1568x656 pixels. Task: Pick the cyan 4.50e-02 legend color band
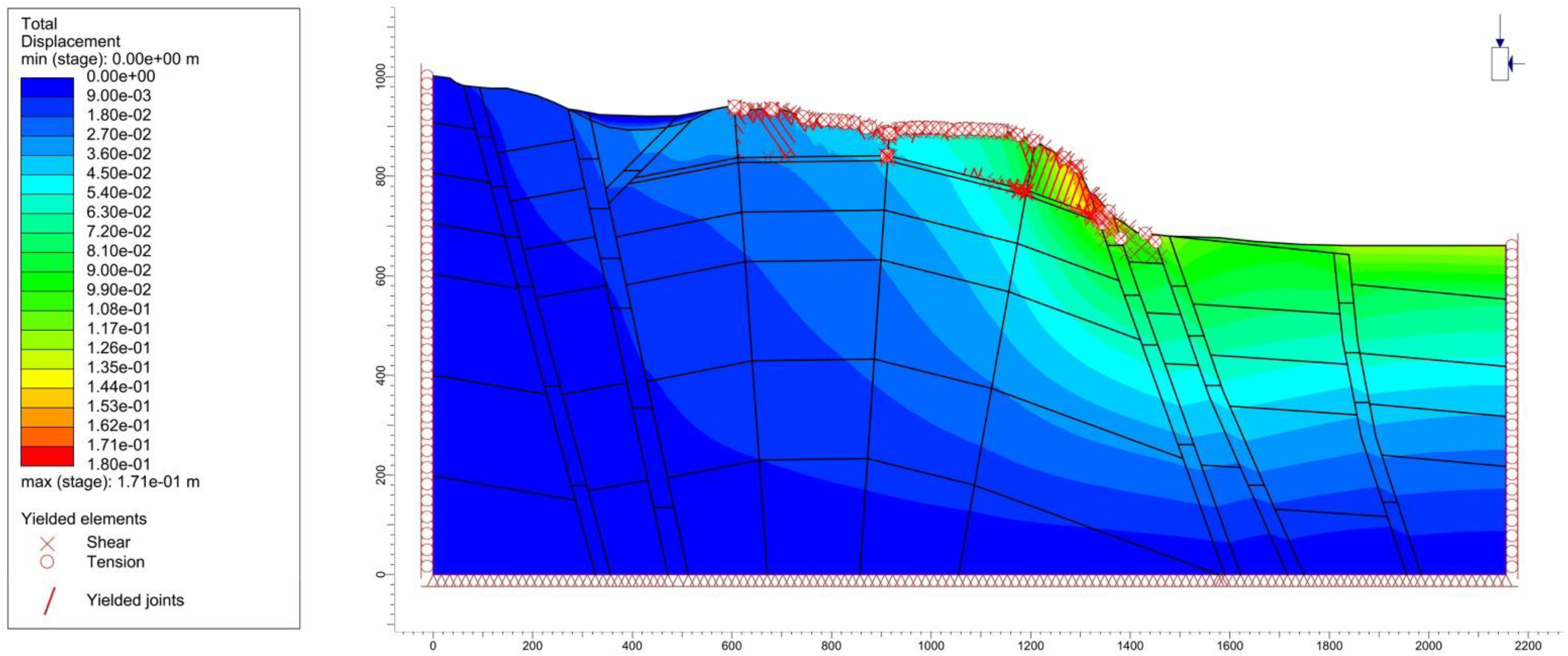click(x=47, y=184)
